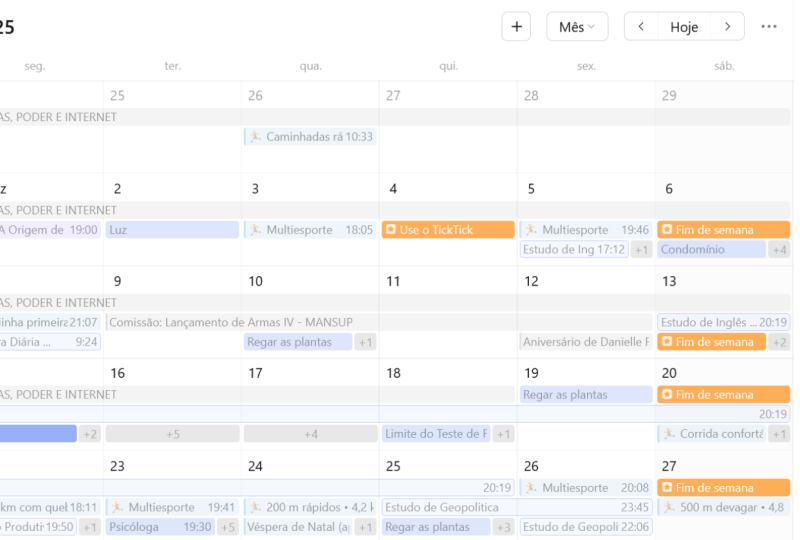The height and width of the screenshot is (540, 800).
Task: Expand +1 more events on day 24
Action: tap(365, 527)
